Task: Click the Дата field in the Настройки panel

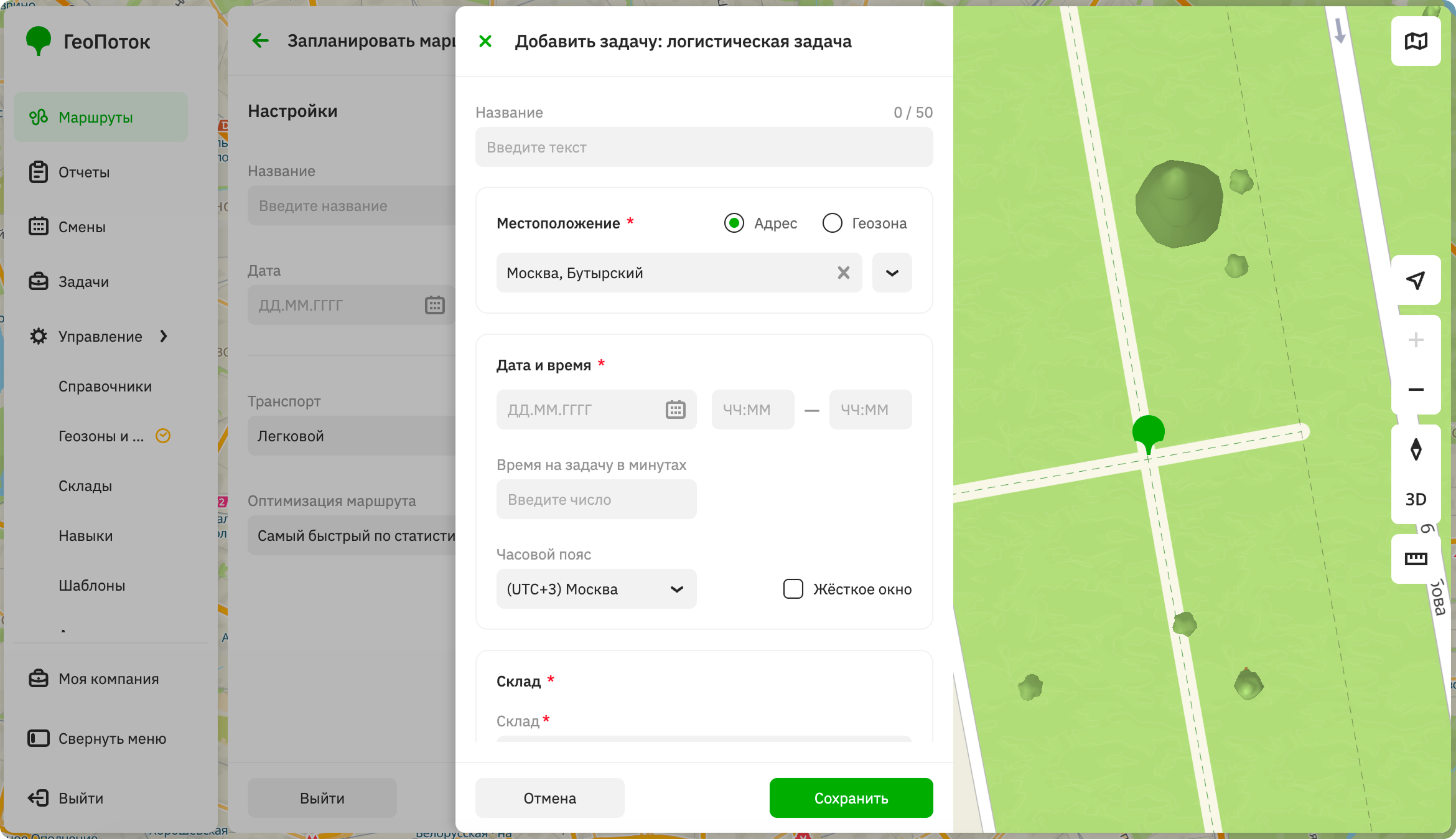Action: click(x=352, y=305)
